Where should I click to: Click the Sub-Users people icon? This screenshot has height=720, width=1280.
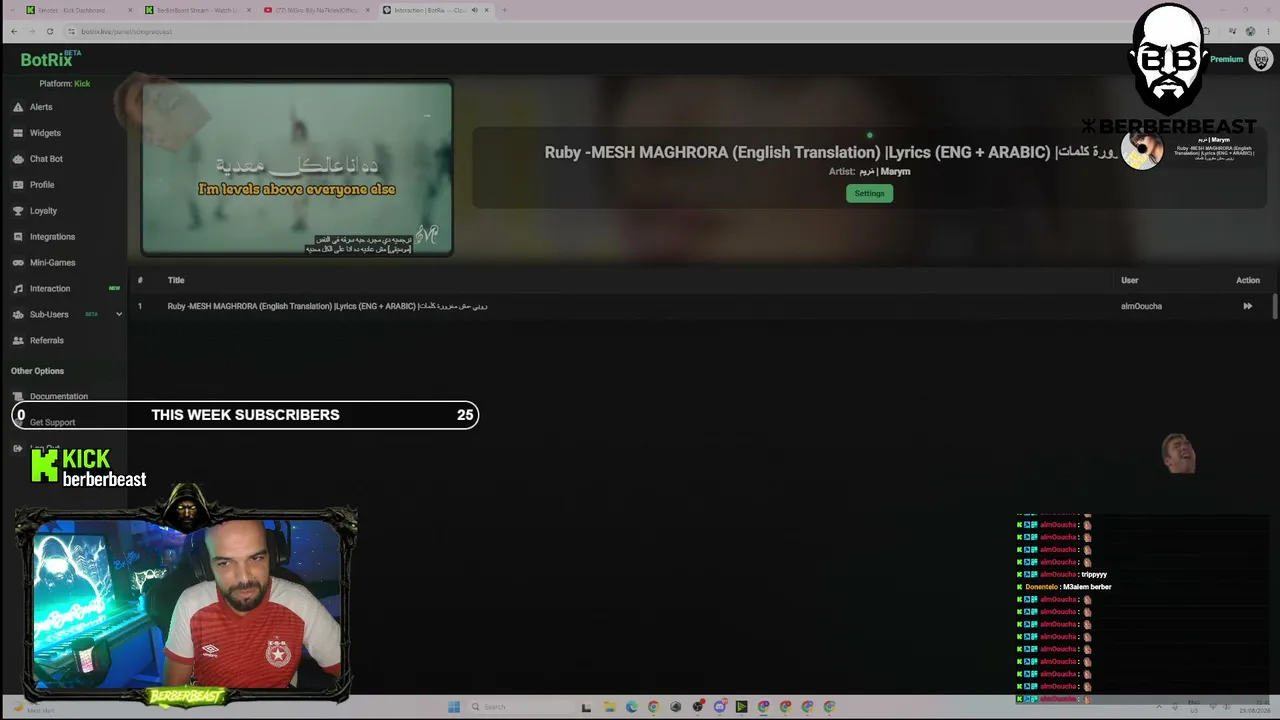point(18,315)
